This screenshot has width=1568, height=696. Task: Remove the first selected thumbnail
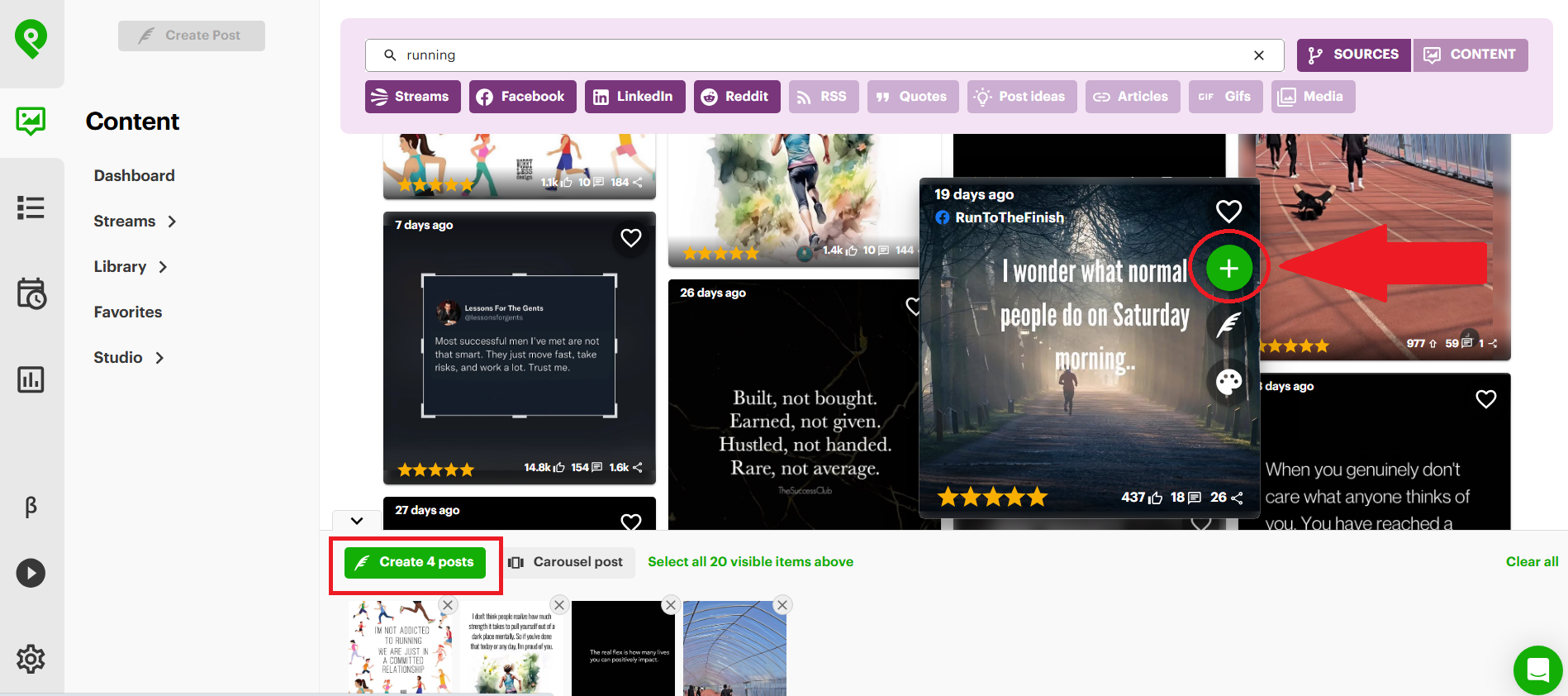coord(448,605)
